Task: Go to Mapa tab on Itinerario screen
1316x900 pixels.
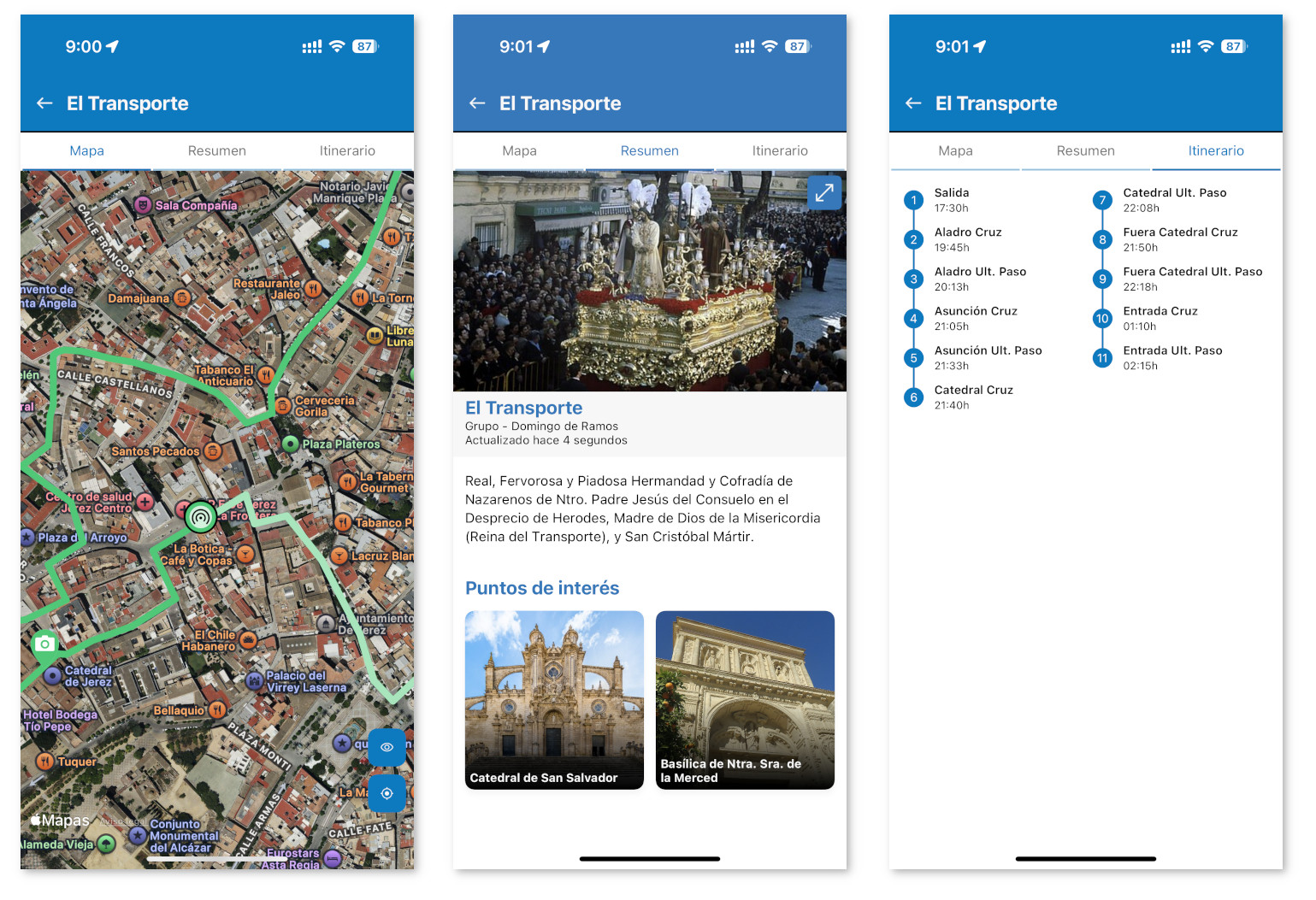Action: pyautogui.click(x=955, y=150)
